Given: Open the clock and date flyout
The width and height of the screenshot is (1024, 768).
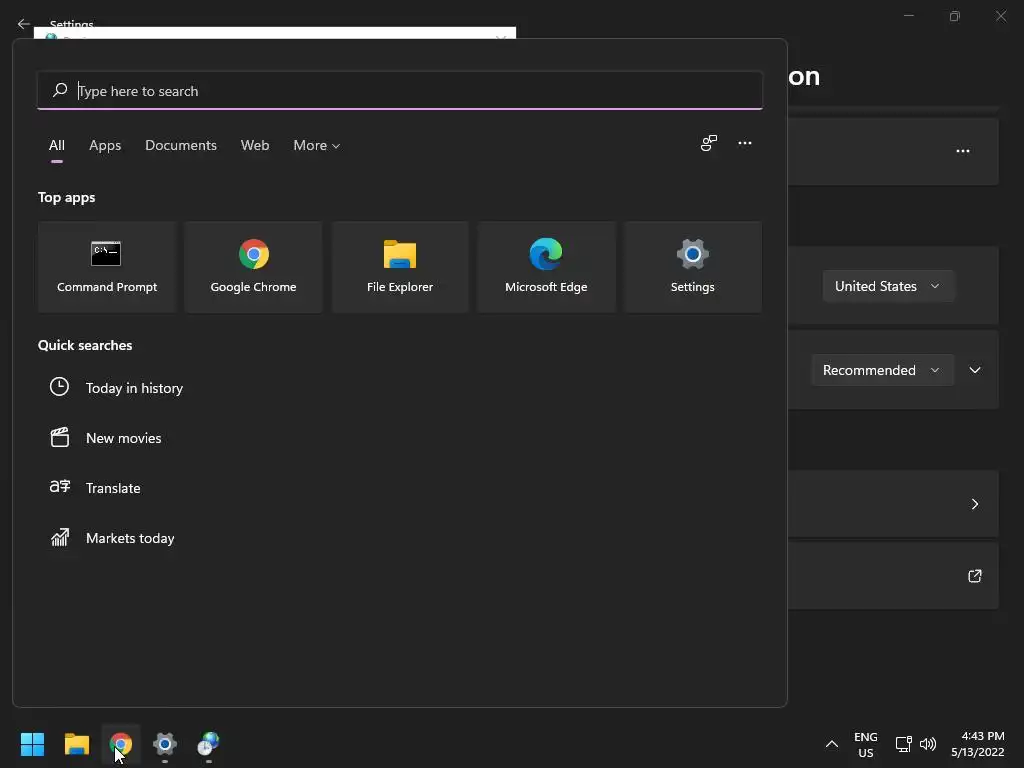Looking at the screenshot, I should coord(978,744).
